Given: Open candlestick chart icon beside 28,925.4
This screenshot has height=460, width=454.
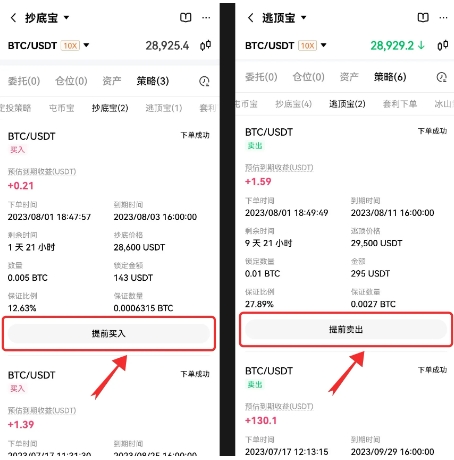Looking at the screenshot, I should tap(205, 45).
